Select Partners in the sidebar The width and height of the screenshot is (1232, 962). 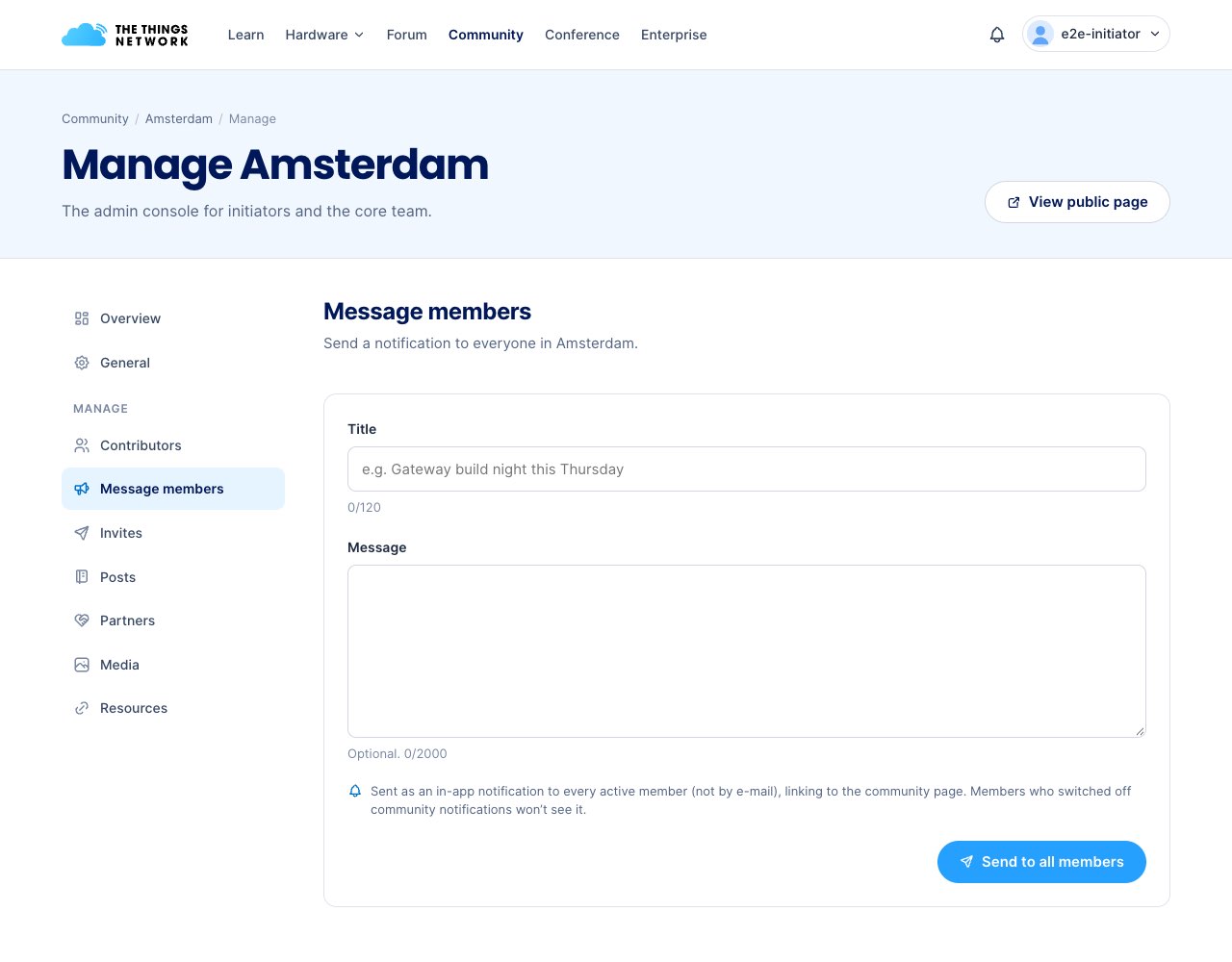(173, 620)
